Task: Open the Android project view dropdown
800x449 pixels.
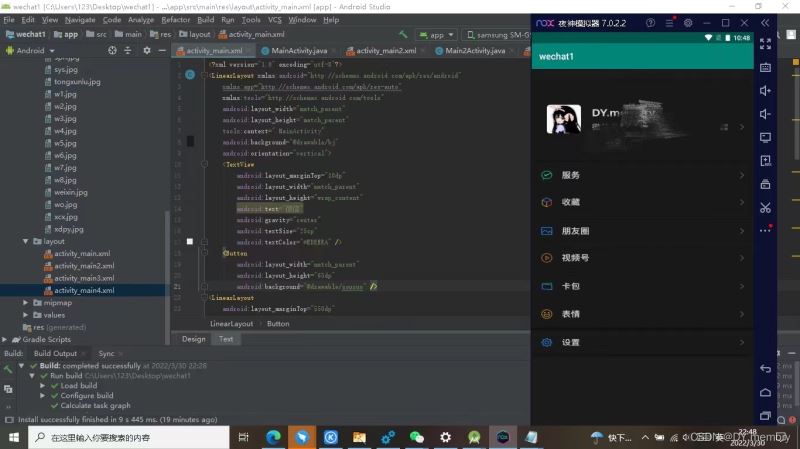Action: (x=30, y=51)
